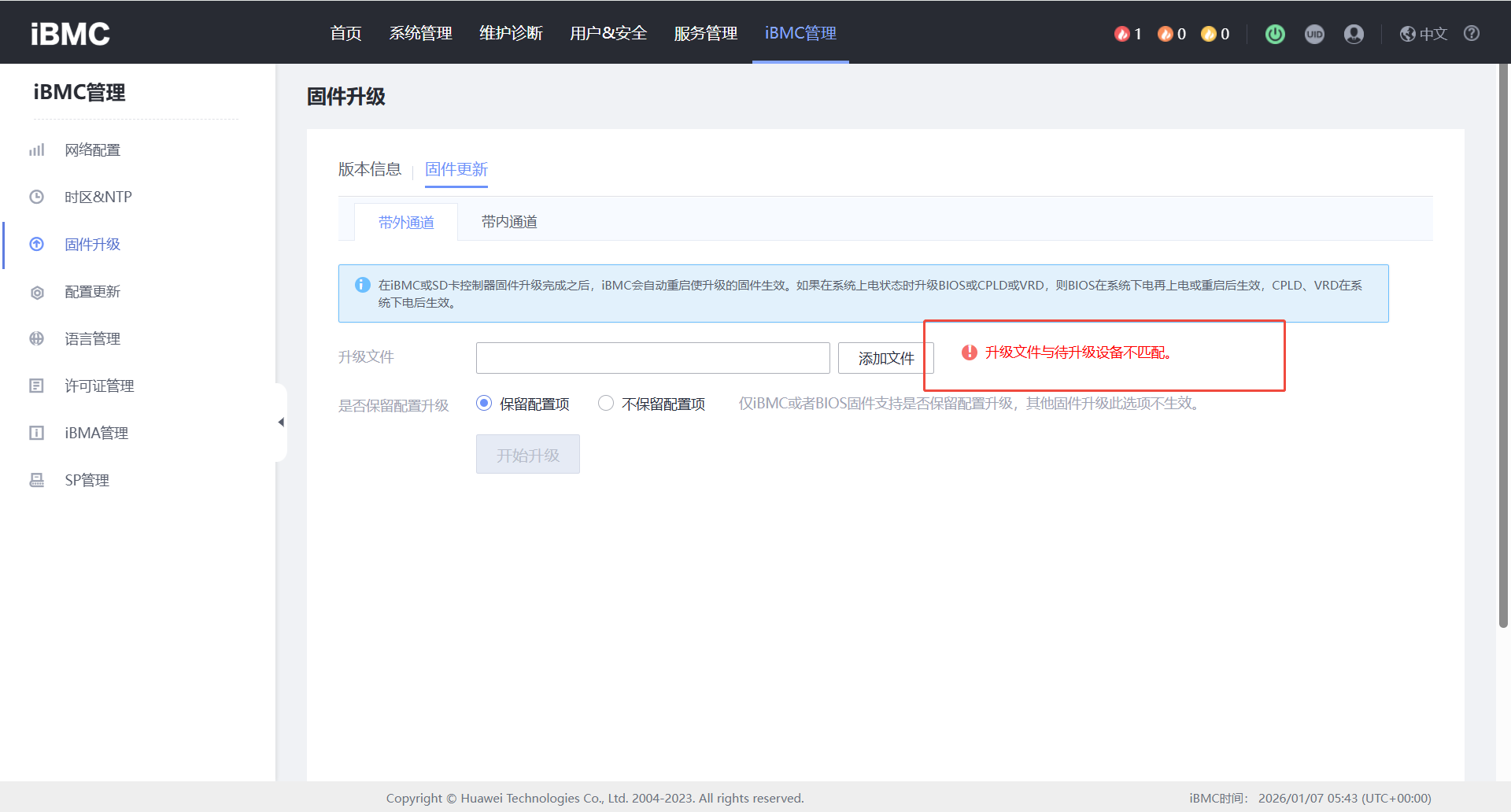This screenshot has width=1511, height=812.
Task: Switch to the 带内通道 tab
Action: point(509,222)
